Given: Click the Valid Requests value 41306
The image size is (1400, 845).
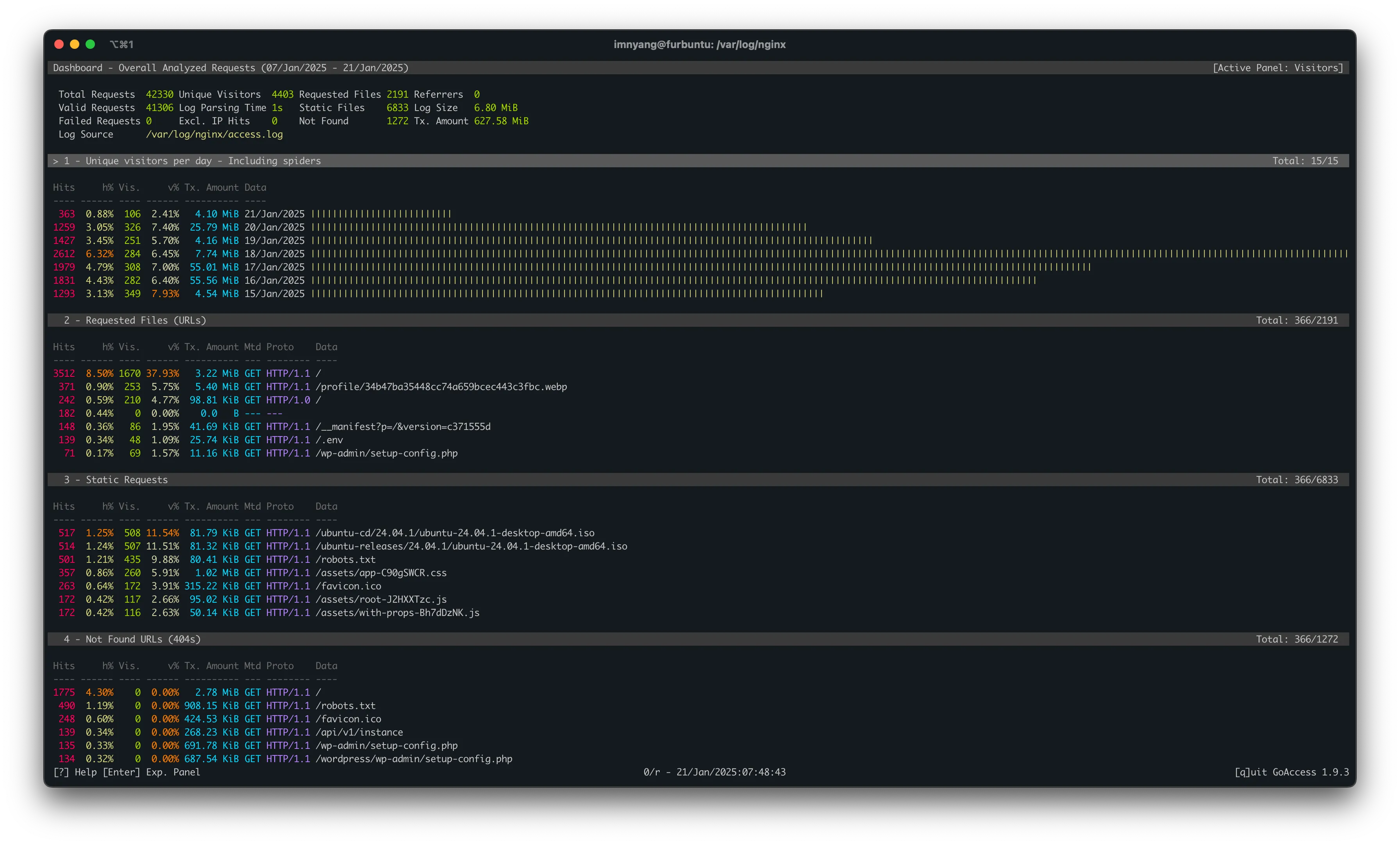Looking at the screenshot, I should pos(159,107).
